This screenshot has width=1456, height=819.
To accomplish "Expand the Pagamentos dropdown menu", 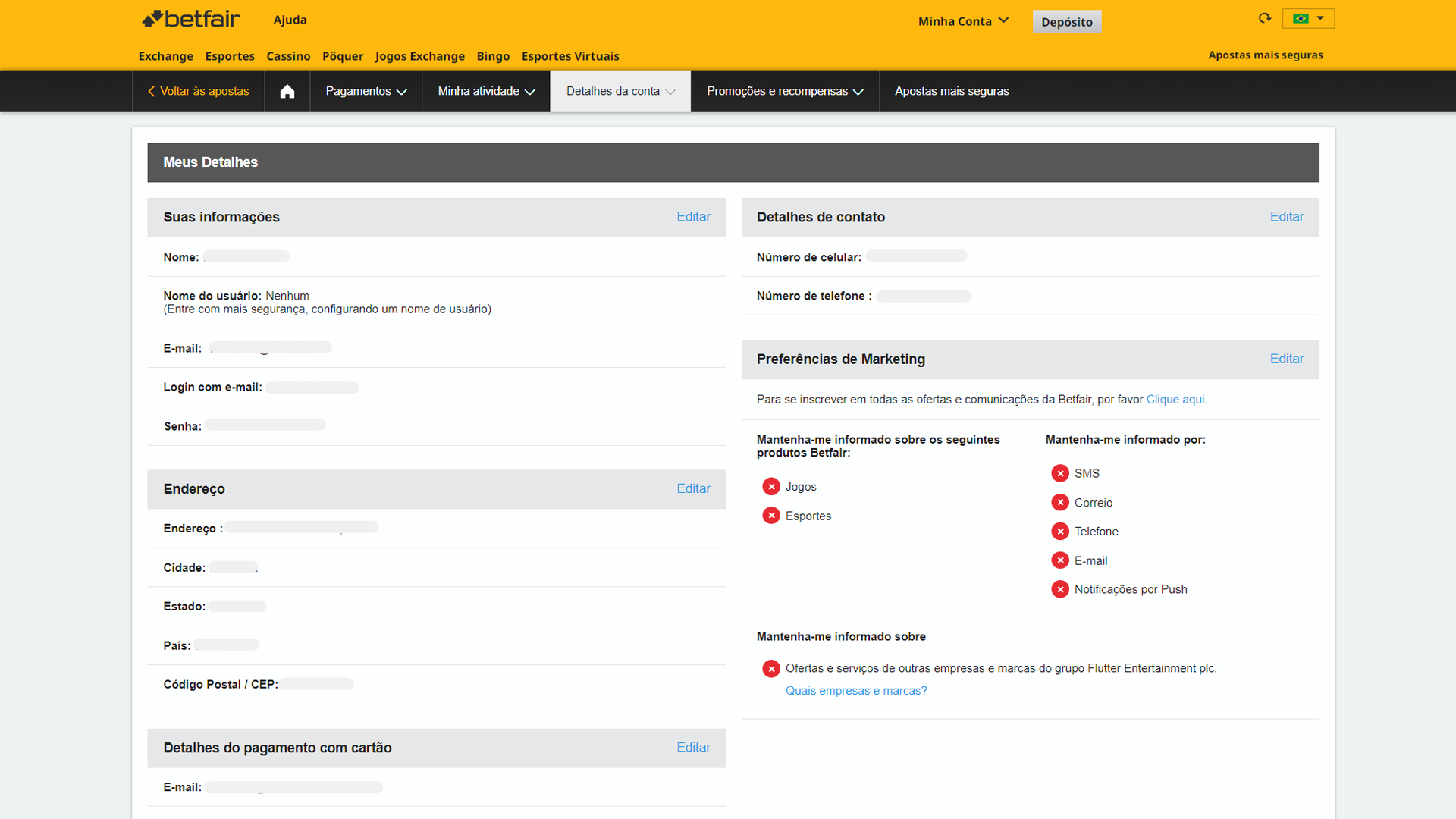I will click(x=366, y=91).
